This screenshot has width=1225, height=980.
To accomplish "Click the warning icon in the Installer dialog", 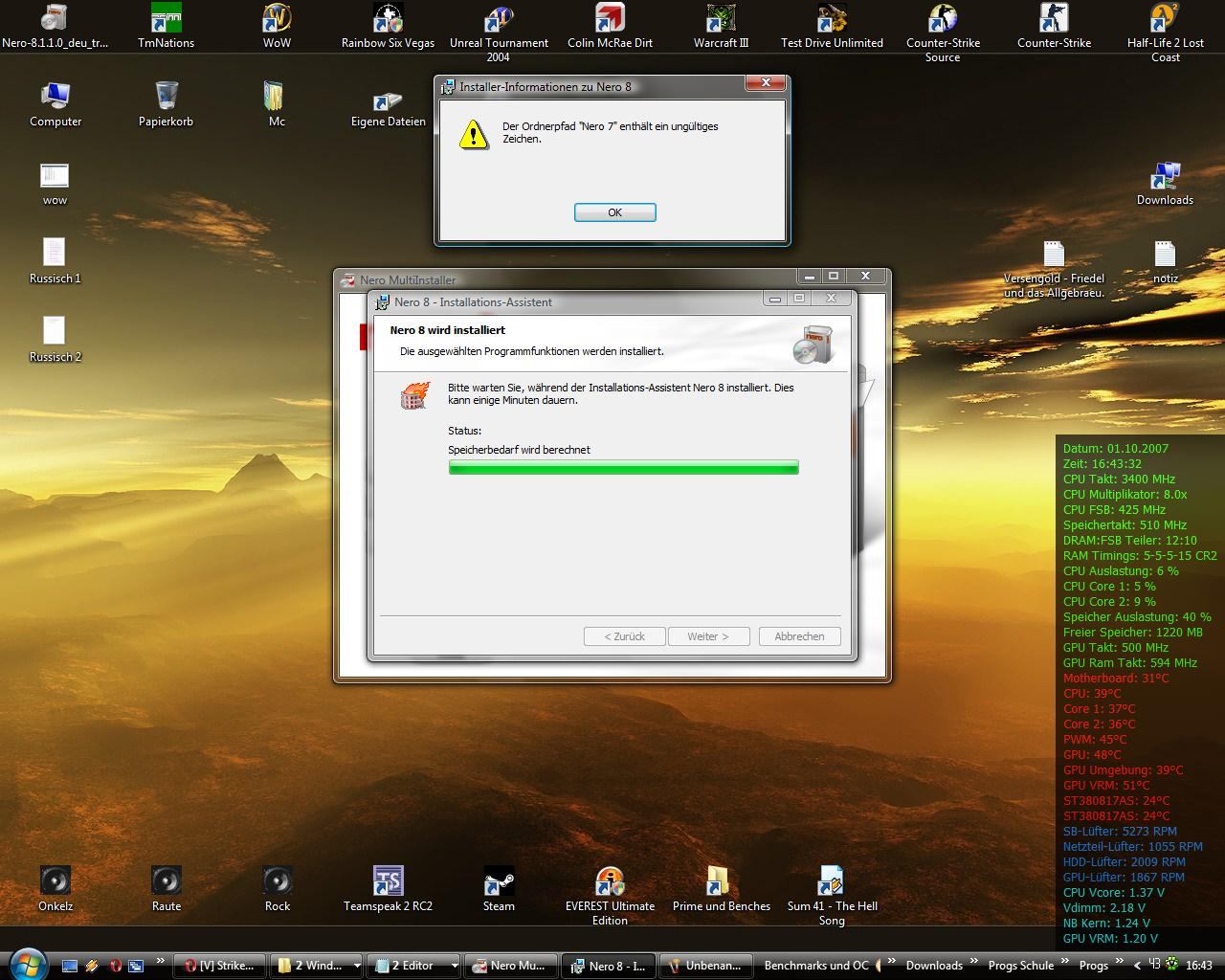I will [x=473, y=134].
